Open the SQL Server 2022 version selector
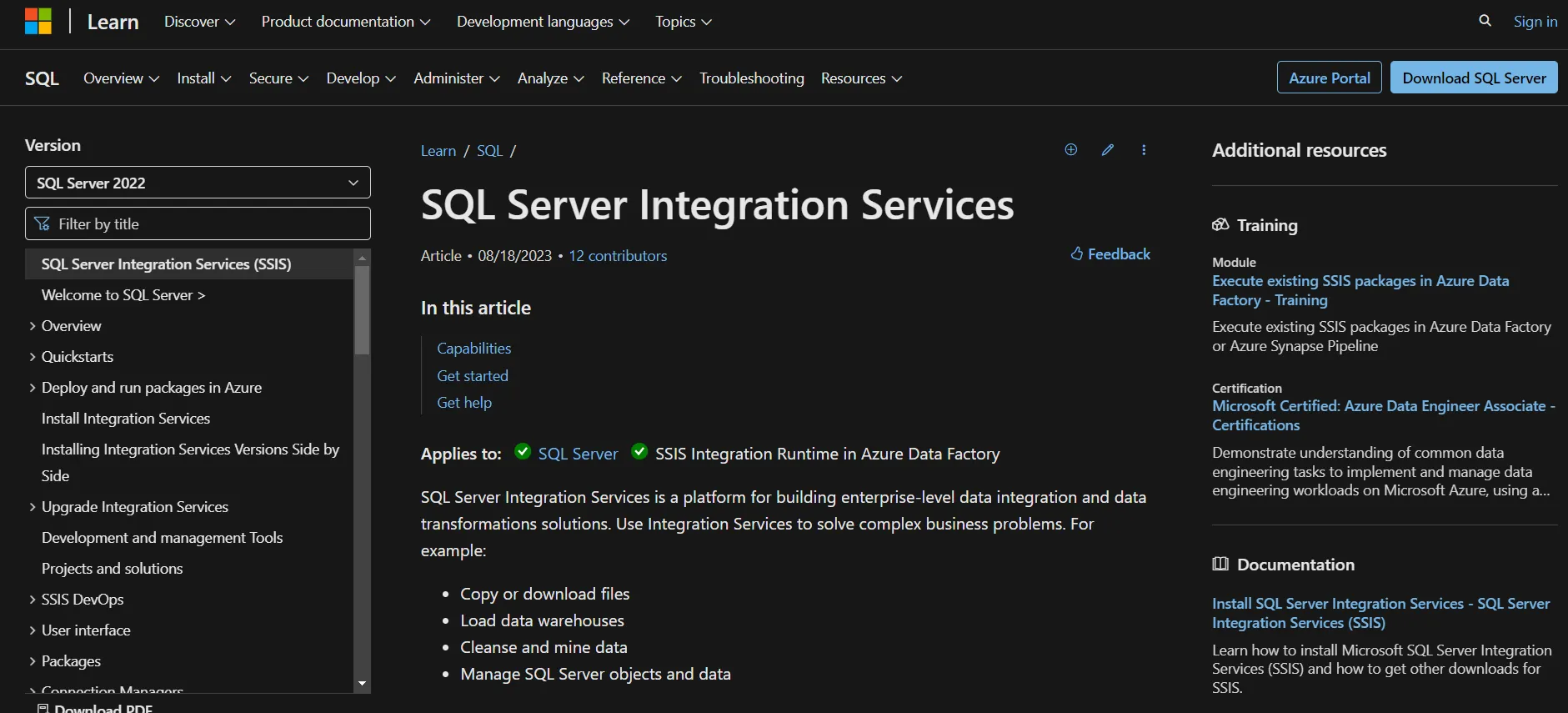The image size is (1568, 713). [198, 183]
